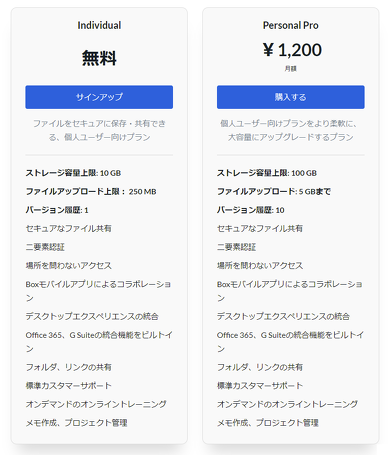The height and width of the screenshot is (455, 390).
Task: Click ストレージ容量上限: 100 GB feature line
Action: click(267, 173)
